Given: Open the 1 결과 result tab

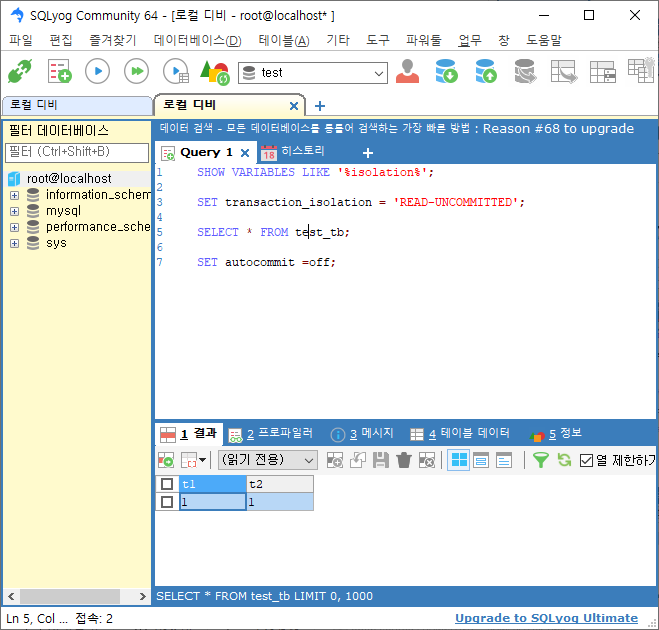Looking at the screenshot, I should 189,434.
